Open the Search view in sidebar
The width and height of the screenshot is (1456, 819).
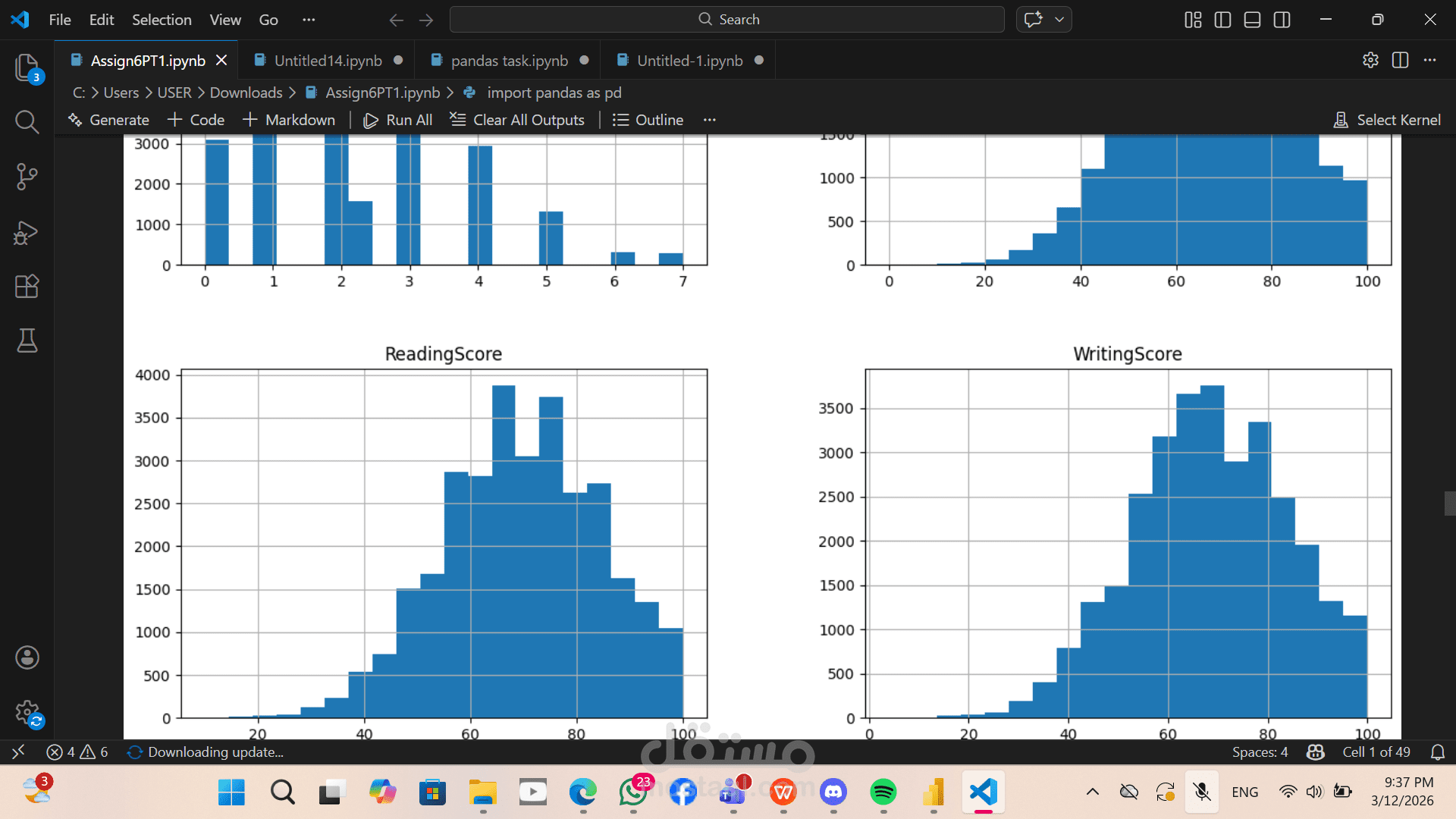point(27,121)
